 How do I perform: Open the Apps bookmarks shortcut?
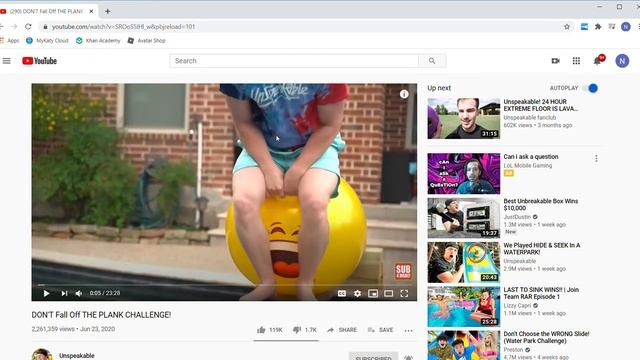[10, 40]
